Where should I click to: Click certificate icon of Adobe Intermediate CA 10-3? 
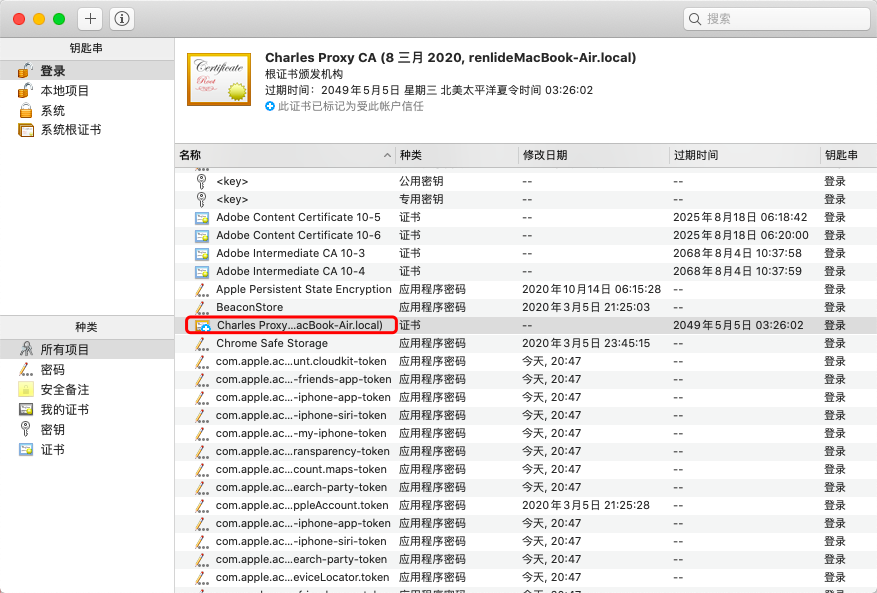coord(202,253)
